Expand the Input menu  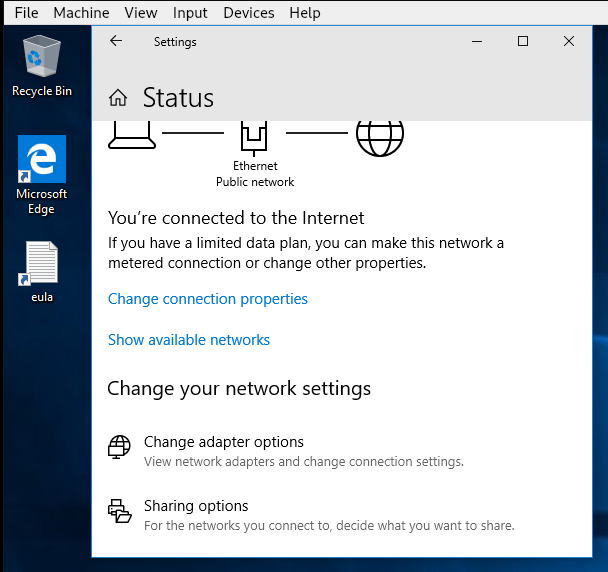point(190,13)
